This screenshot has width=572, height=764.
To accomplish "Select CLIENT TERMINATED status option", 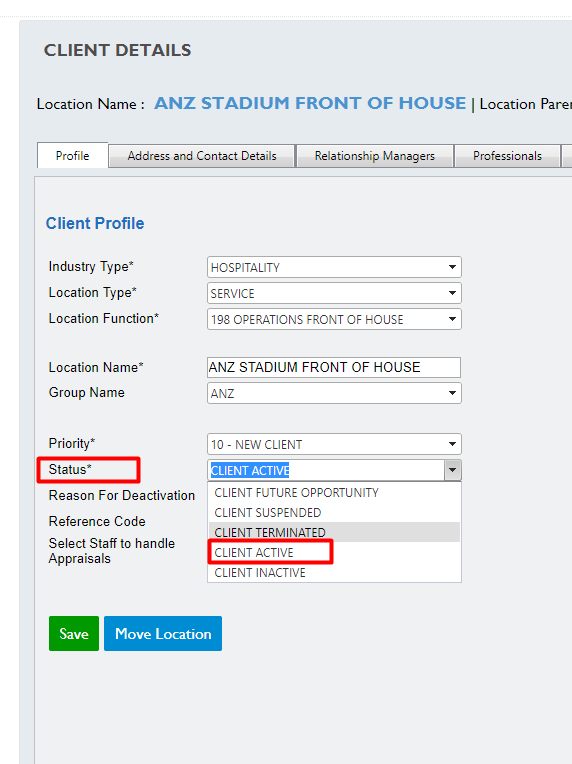I will click(334, 532).
